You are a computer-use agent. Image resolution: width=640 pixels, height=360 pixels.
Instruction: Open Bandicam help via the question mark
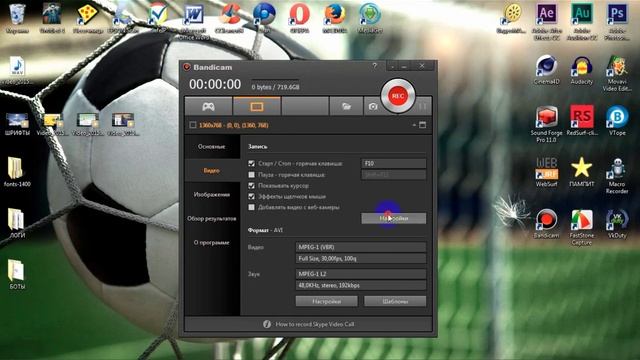(374, 66)
